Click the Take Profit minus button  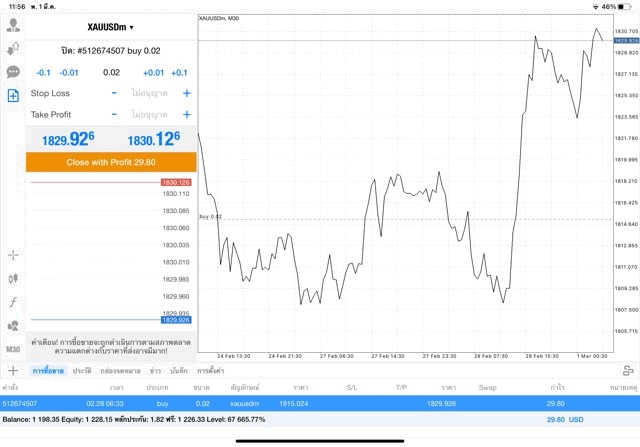[x=114, y=114]
